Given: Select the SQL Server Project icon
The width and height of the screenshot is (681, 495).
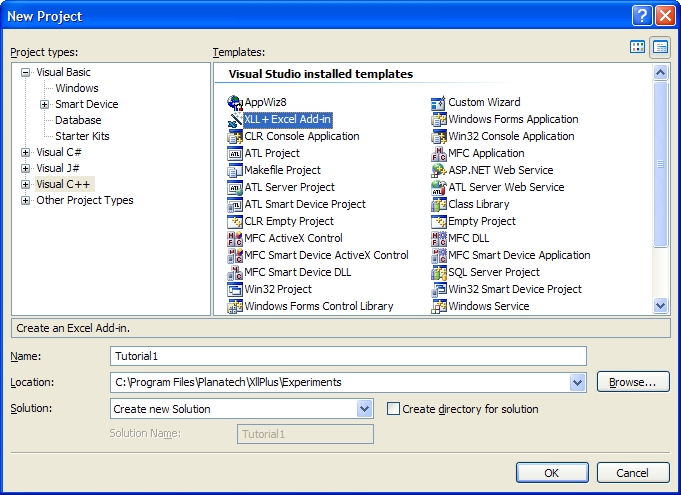Looking at the screenshot, I should tap(439, 272).
